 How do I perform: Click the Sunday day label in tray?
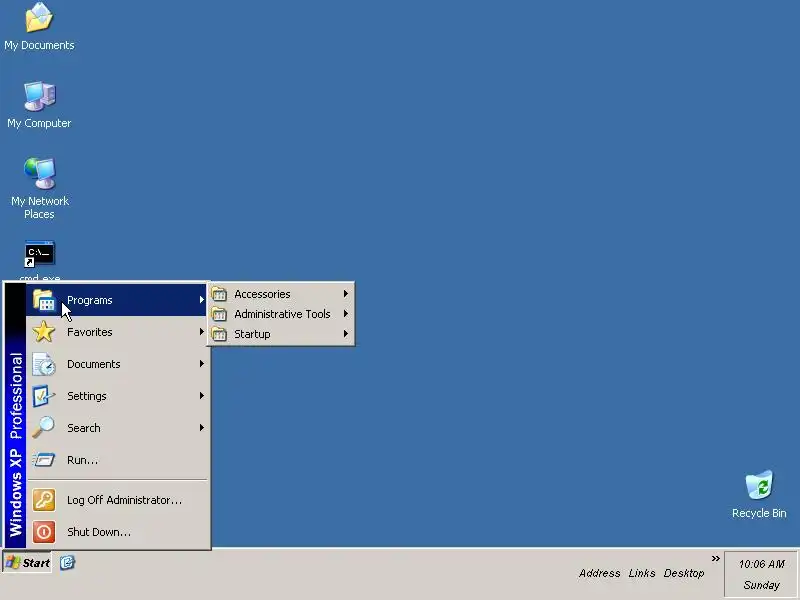(761, 585)
